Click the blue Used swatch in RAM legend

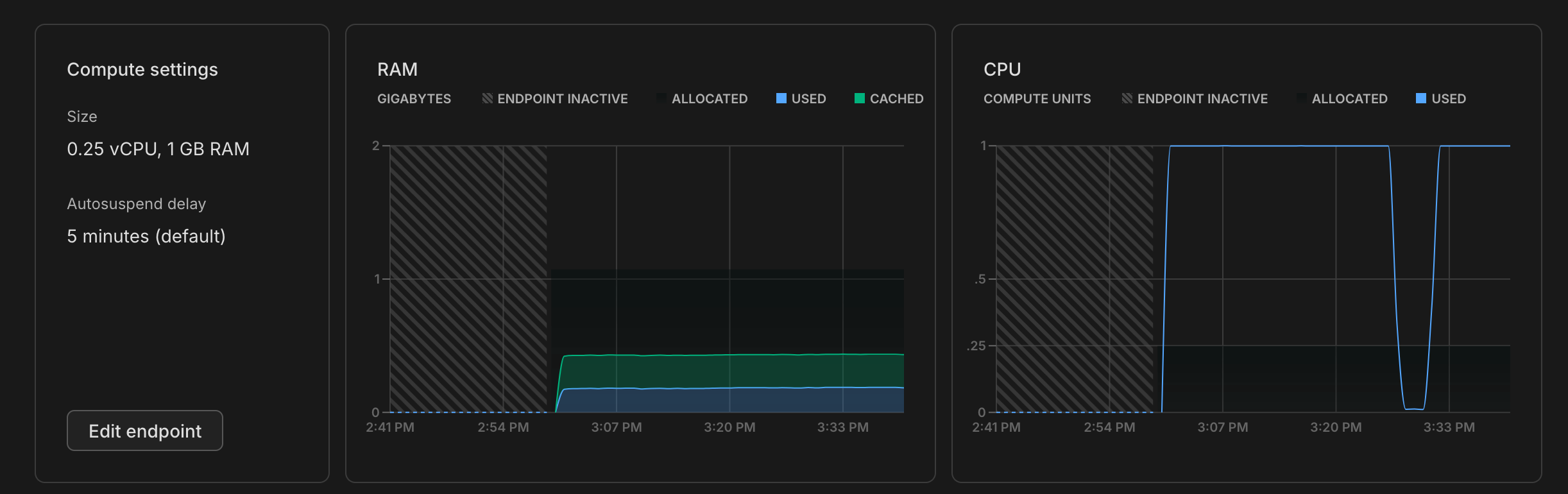click(x=781, y=98)
